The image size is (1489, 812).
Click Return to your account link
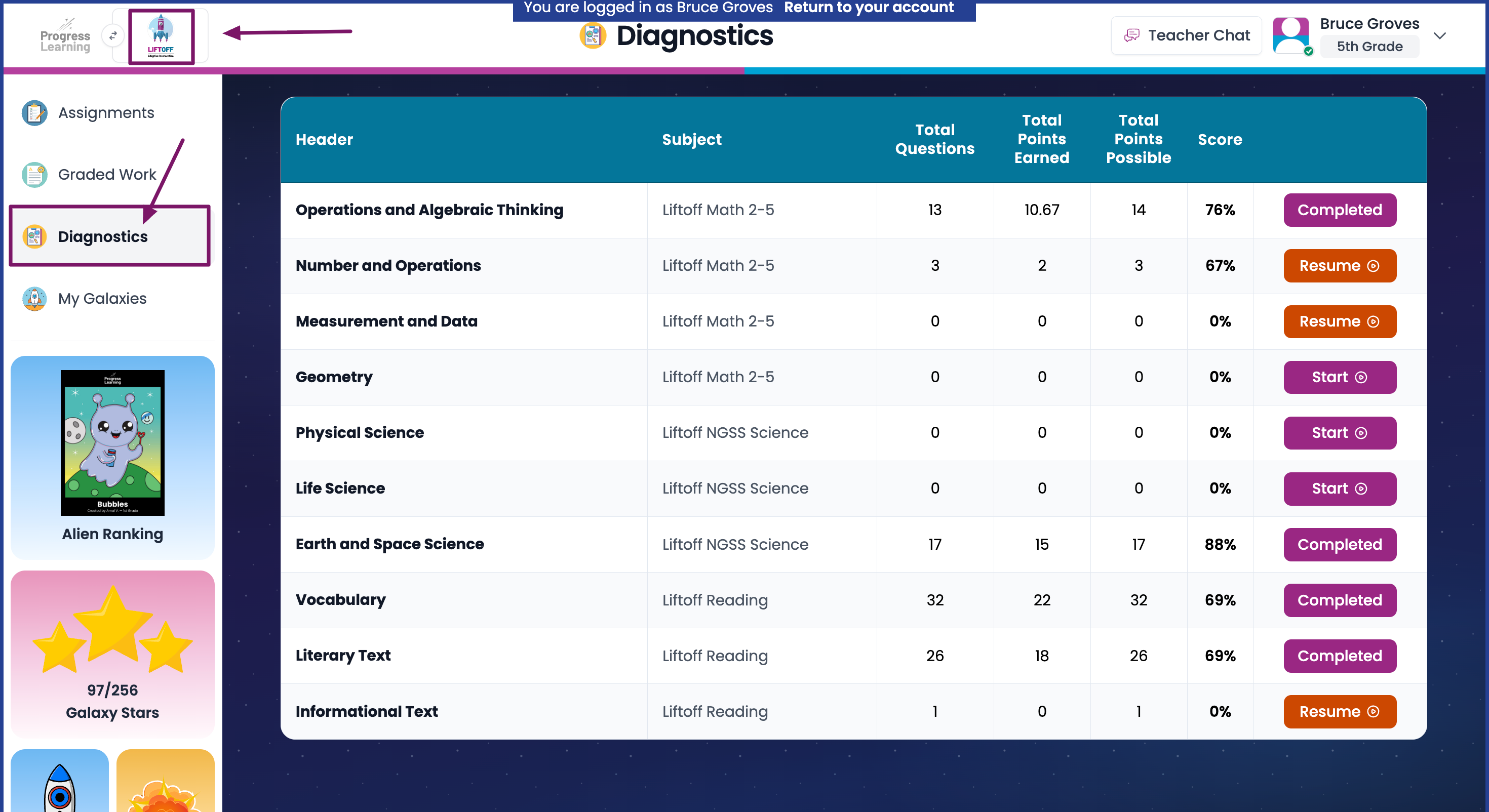868,8
